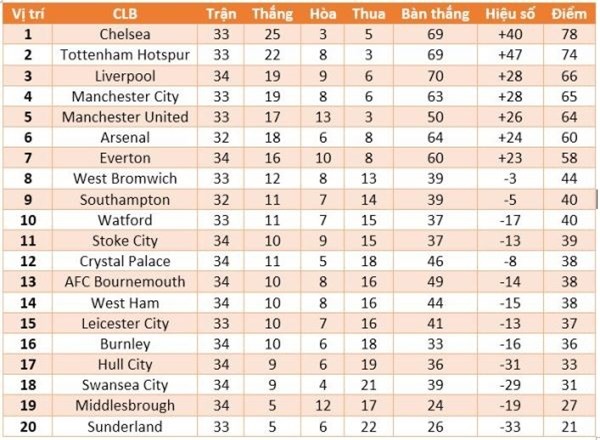The image size is (600, 440).
Task: Click the Manchester United team cell
Action: pyautogui.click(x=126, y=117)
